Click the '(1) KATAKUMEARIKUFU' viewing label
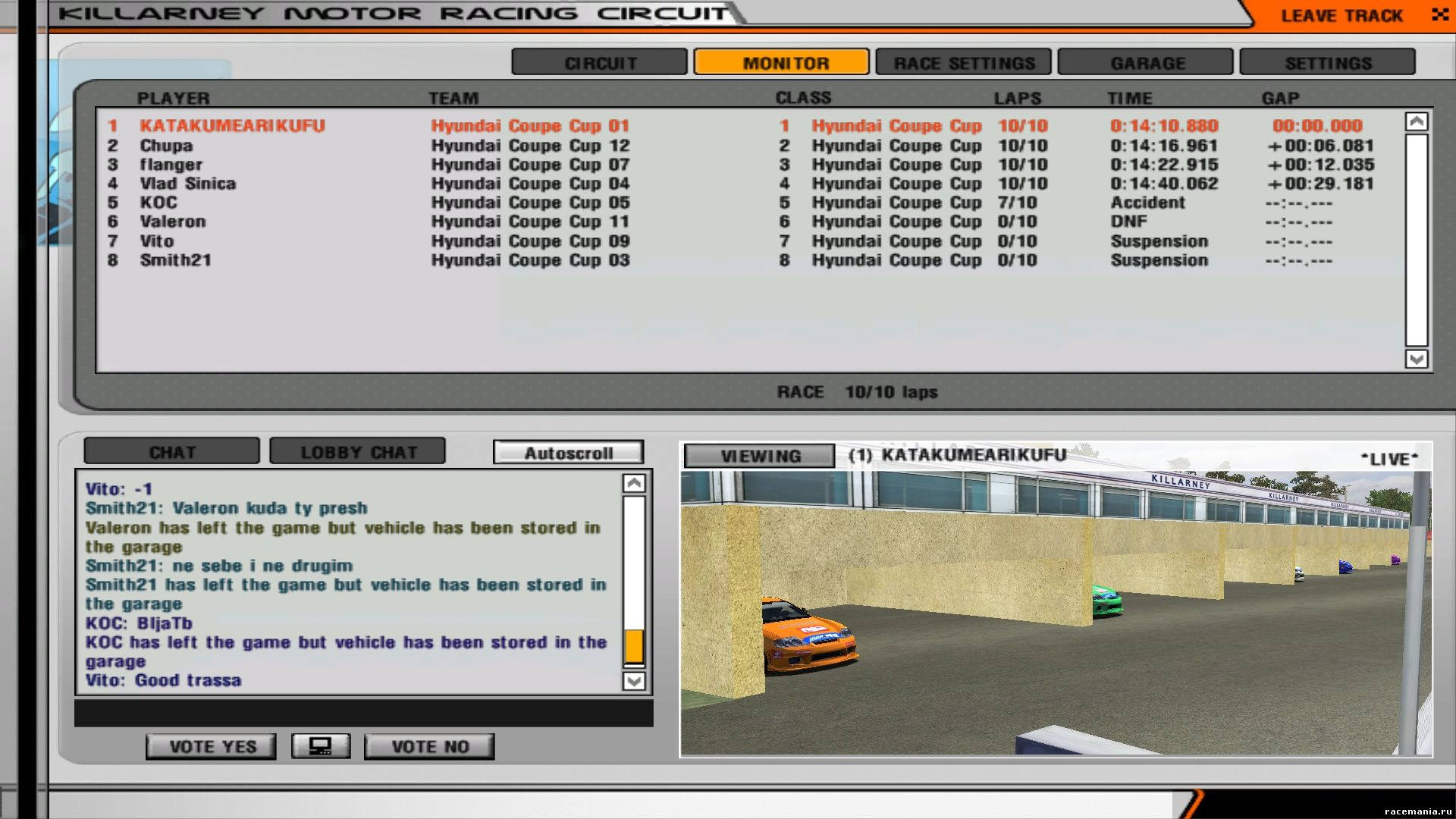This screenshot has height=819, width=1456. [x=957, y=455]
